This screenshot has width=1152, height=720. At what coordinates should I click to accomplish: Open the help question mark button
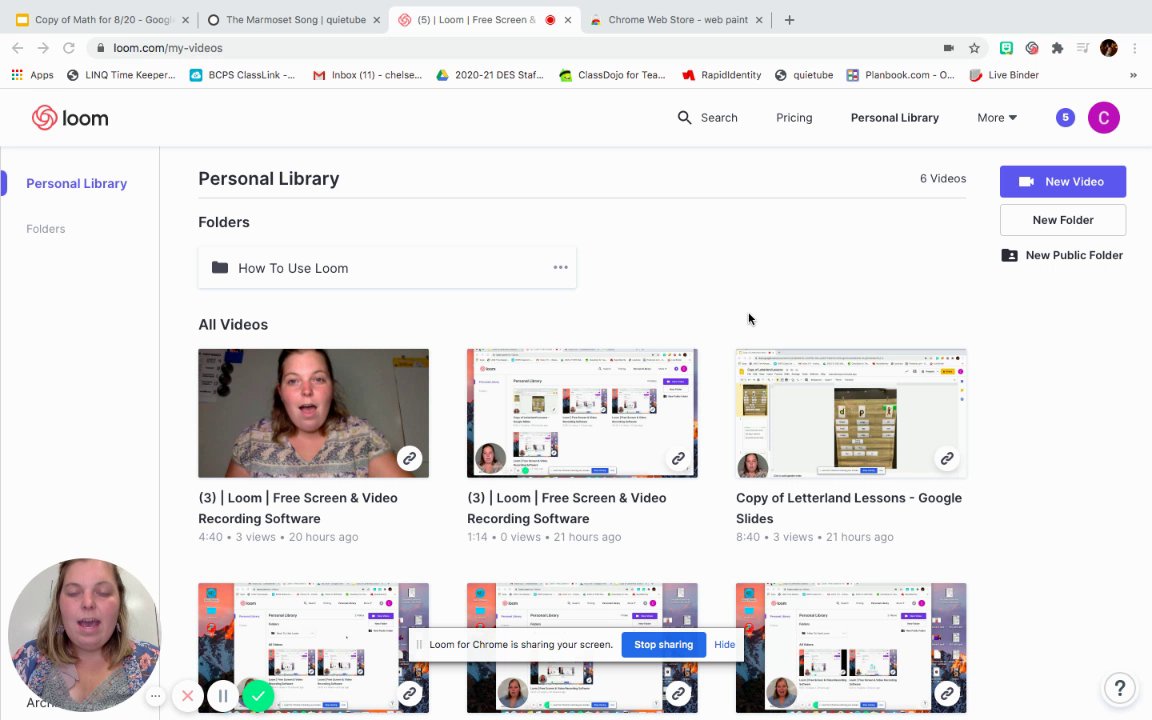click(1120, 688)
